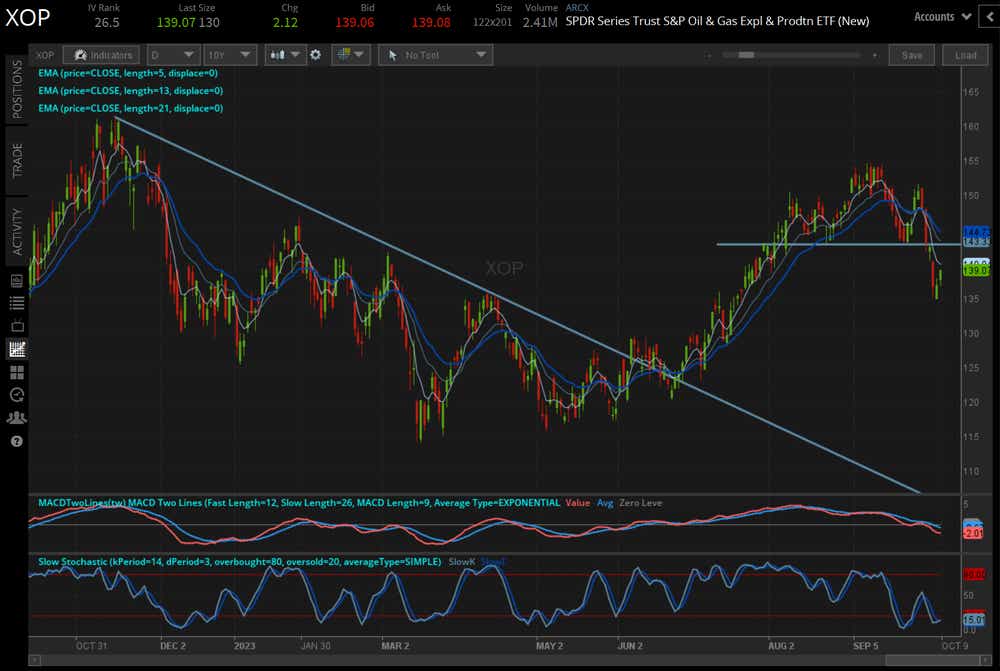Screen dimensions: 1000x671
Task: Click the help question mark icon
Action: (x=17, y=441)
